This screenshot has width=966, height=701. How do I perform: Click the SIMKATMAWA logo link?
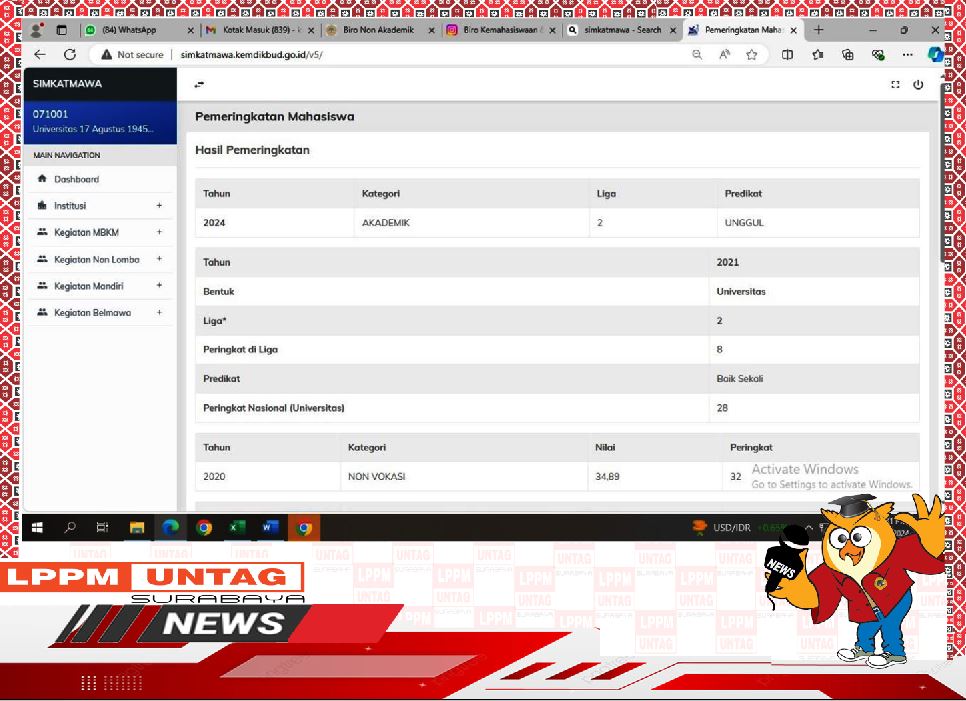(67, 84)
